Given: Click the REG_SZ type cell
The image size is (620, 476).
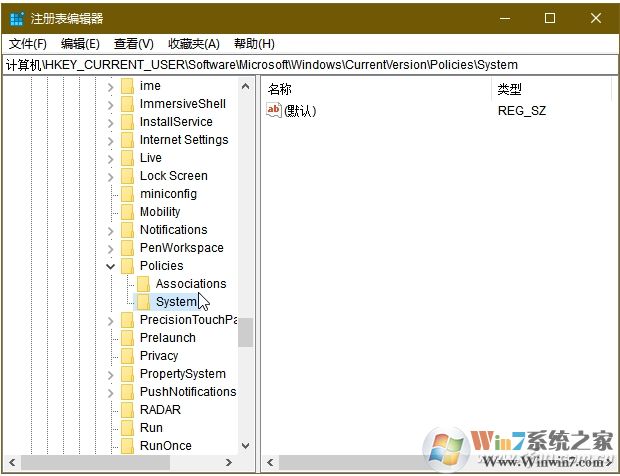Looking at the screenshot, I should click(x=522, y=111).
